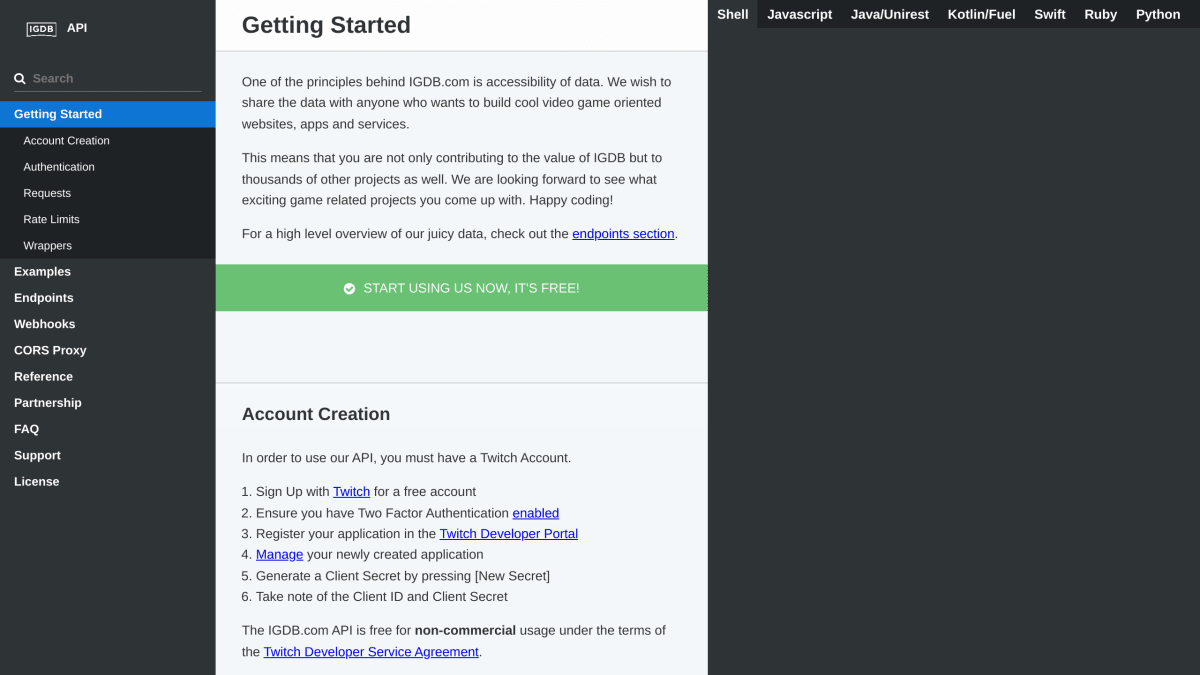
Task: Expand the Endpoints section
Action: pos(107,298)
